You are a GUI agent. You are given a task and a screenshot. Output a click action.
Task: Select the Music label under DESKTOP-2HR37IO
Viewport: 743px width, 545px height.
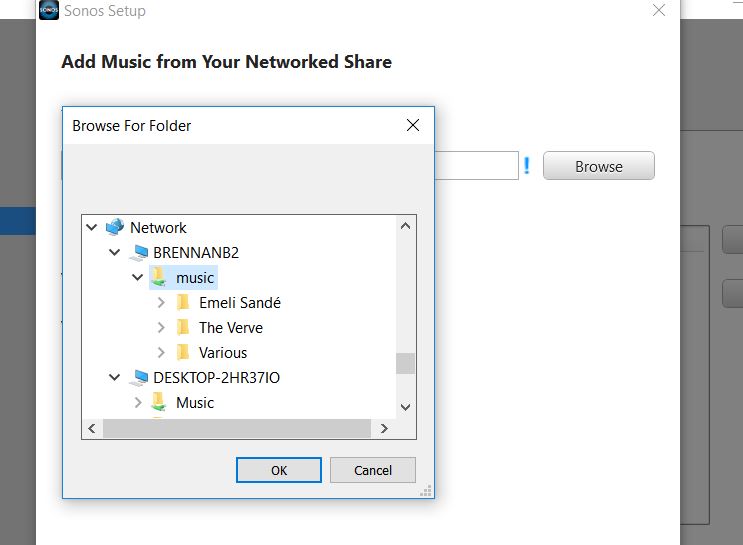(x=195, y=403)
